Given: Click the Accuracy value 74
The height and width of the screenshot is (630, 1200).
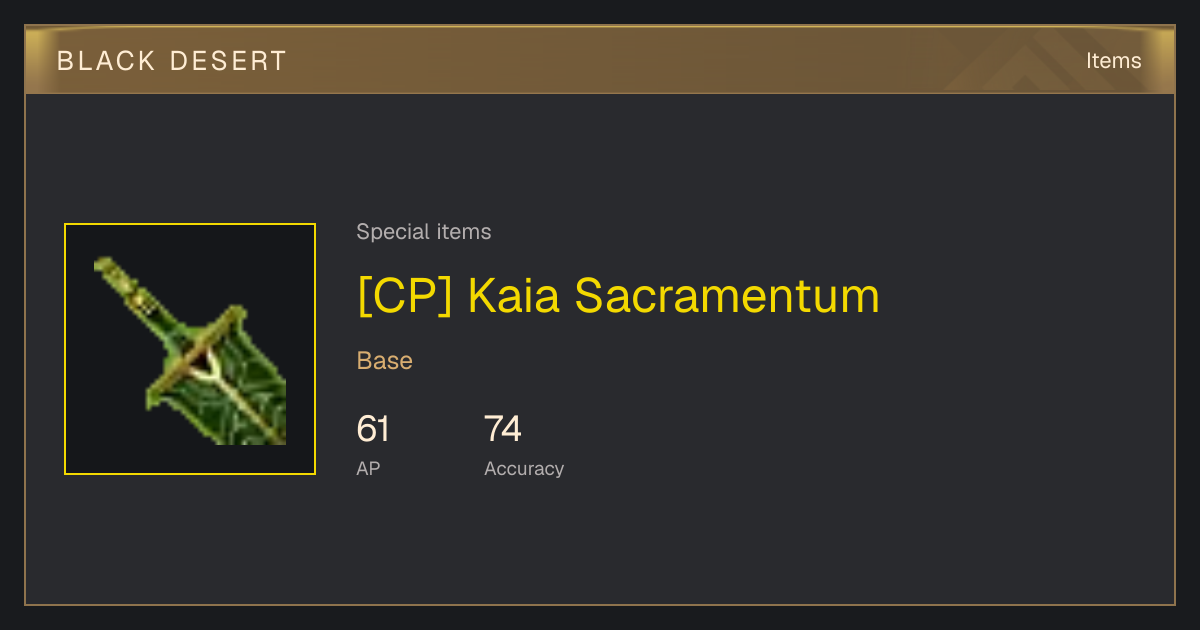Looking at the screenshot, I should click(503, 429).
